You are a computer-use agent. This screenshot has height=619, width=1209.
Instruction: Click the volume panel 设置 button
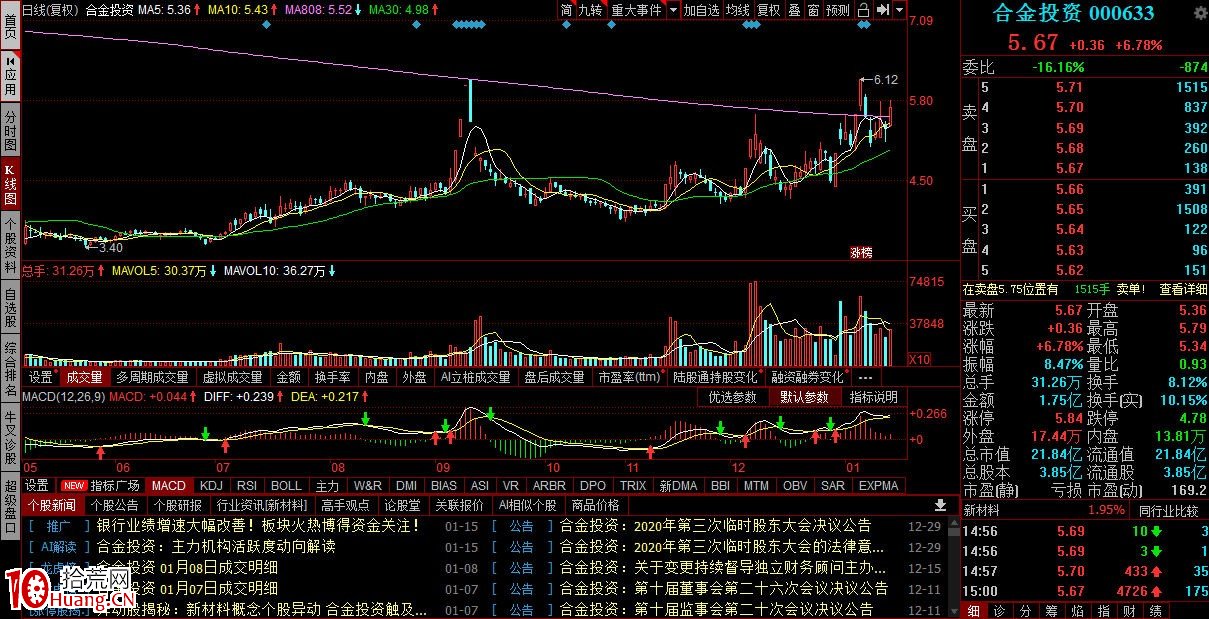(x=41, y=378)
